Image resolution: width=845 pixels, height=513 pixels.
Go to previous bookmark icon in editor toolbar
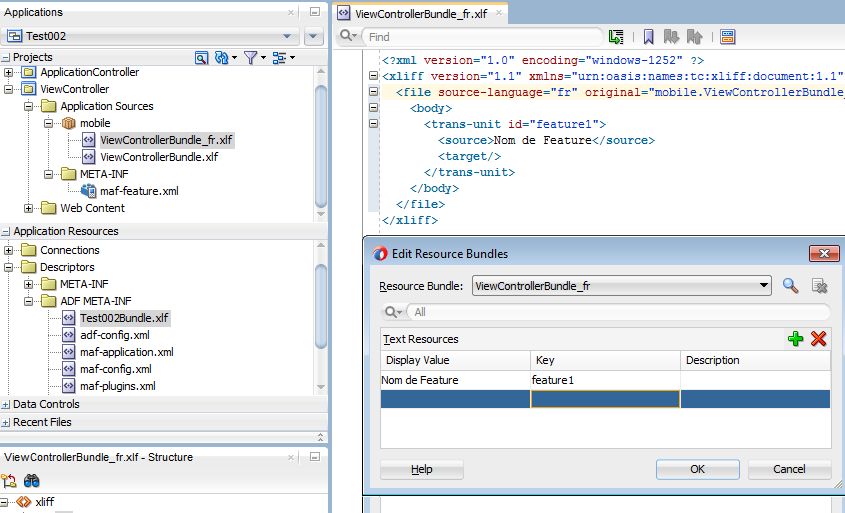695,37
